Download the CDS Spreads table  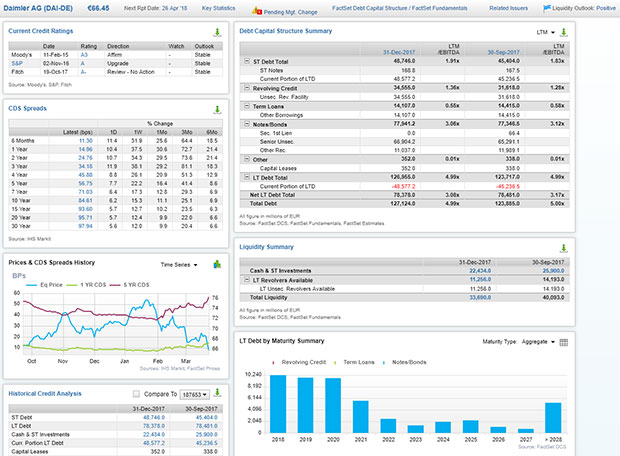(217, 110)
